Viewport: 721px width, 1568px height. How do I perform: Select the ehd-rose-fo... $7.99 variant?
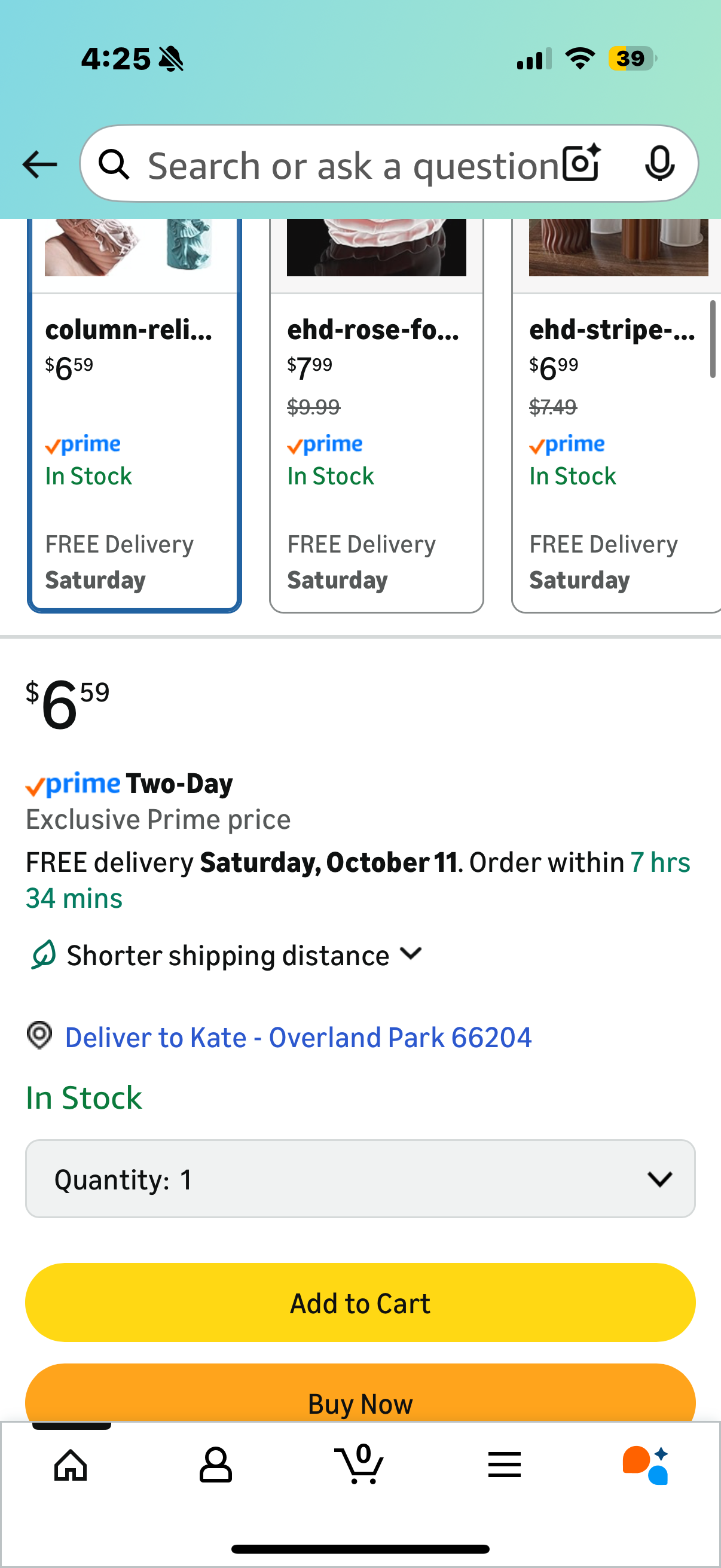[376, 450]
